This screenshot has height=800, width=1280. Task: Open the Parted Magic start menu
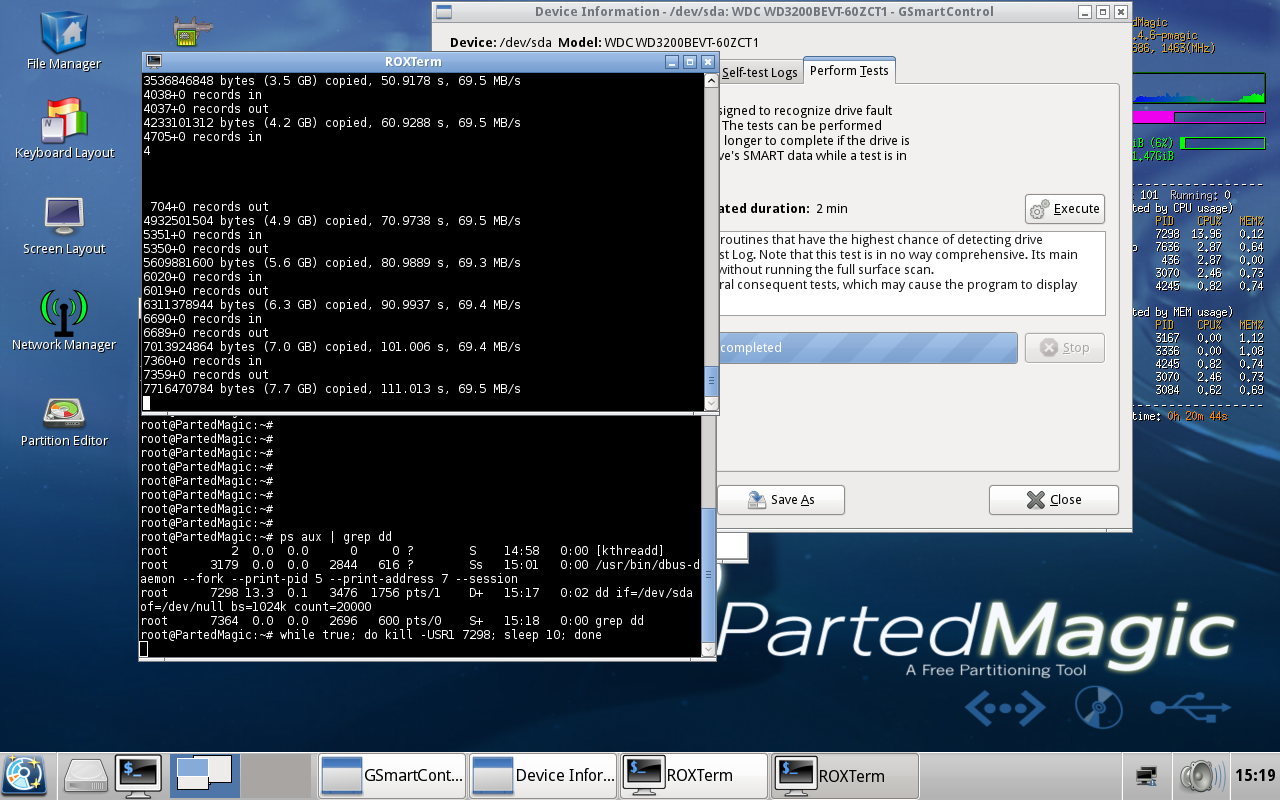coord(24,775)
